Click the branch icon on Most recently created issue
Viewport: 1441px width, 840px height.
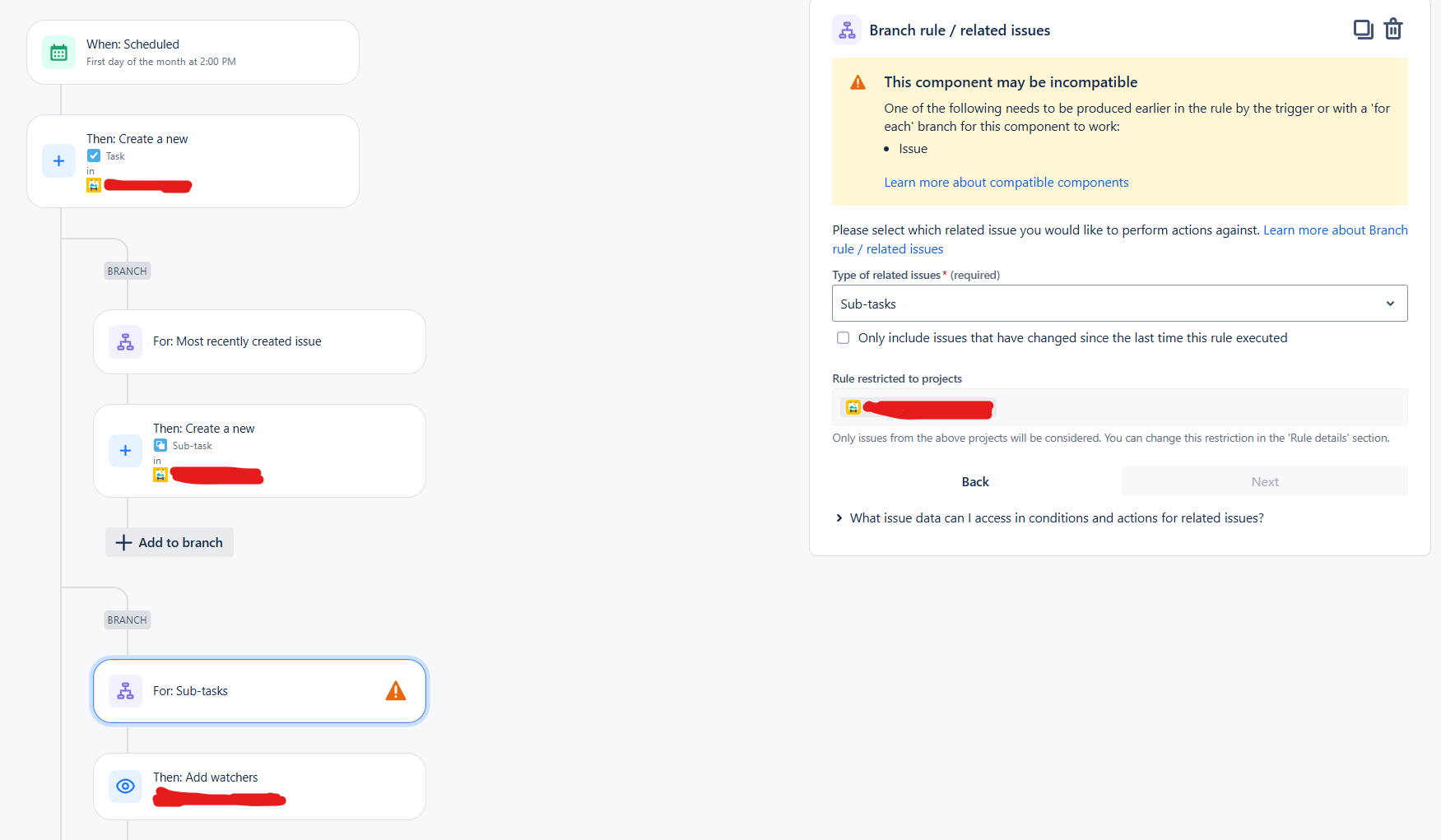point(125,342)
